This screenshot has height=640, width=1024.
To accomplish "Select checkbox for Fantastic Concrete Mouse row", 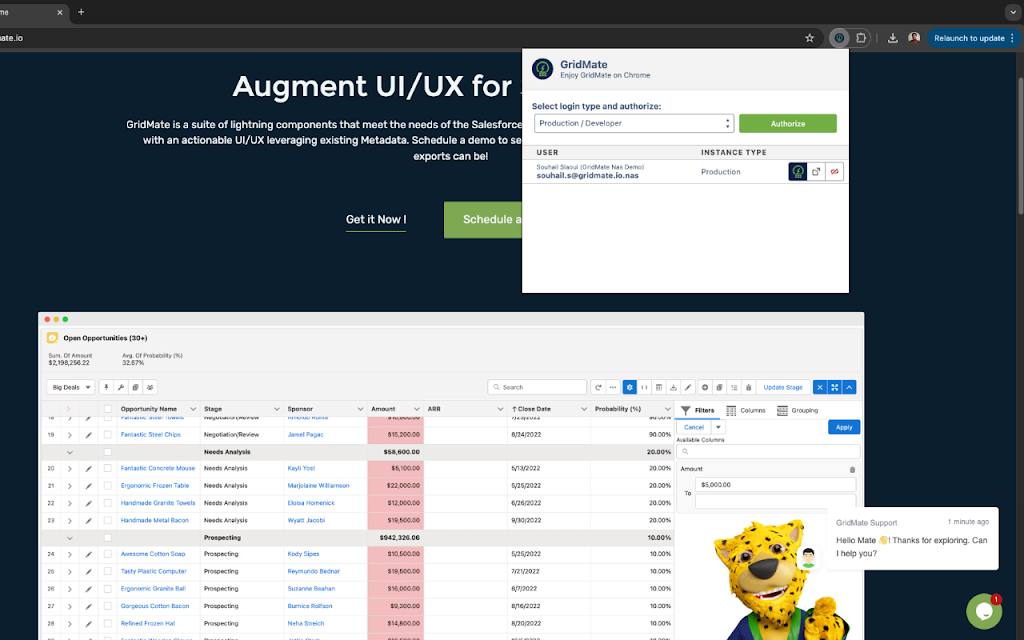I will click(108, 468).
